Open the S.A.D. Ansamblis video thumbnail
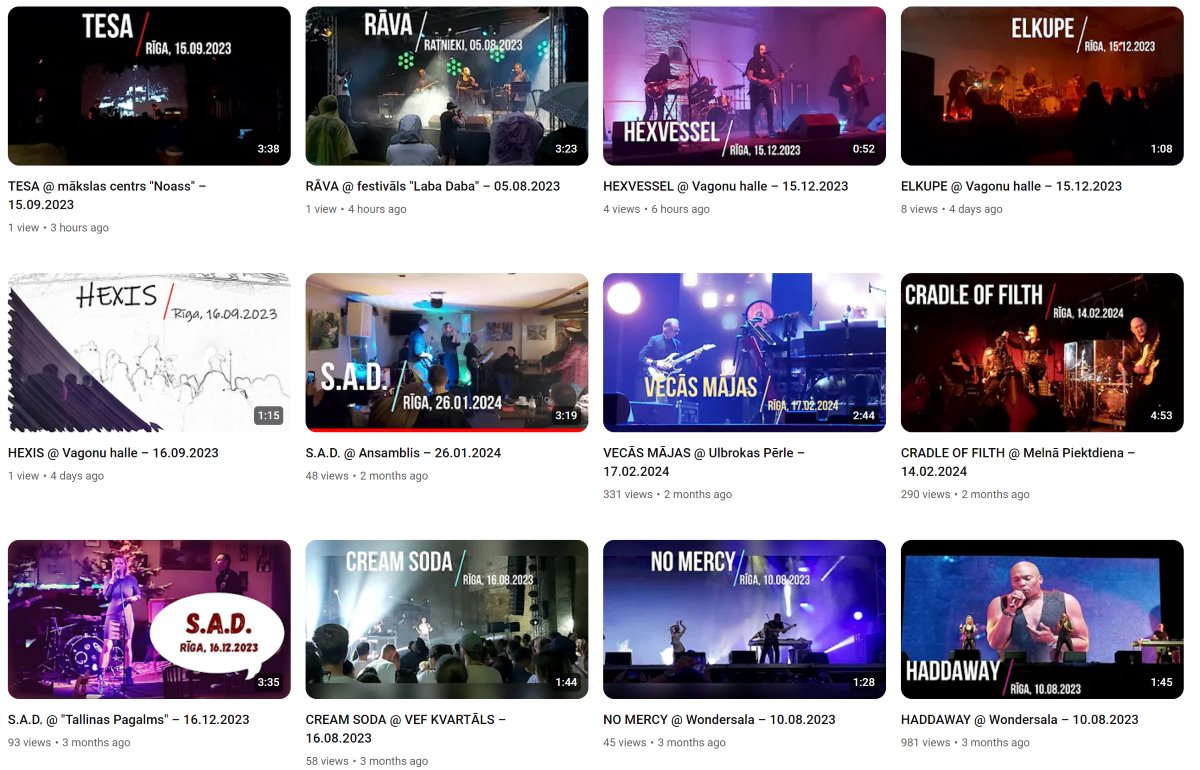 [x=447, y=353]
